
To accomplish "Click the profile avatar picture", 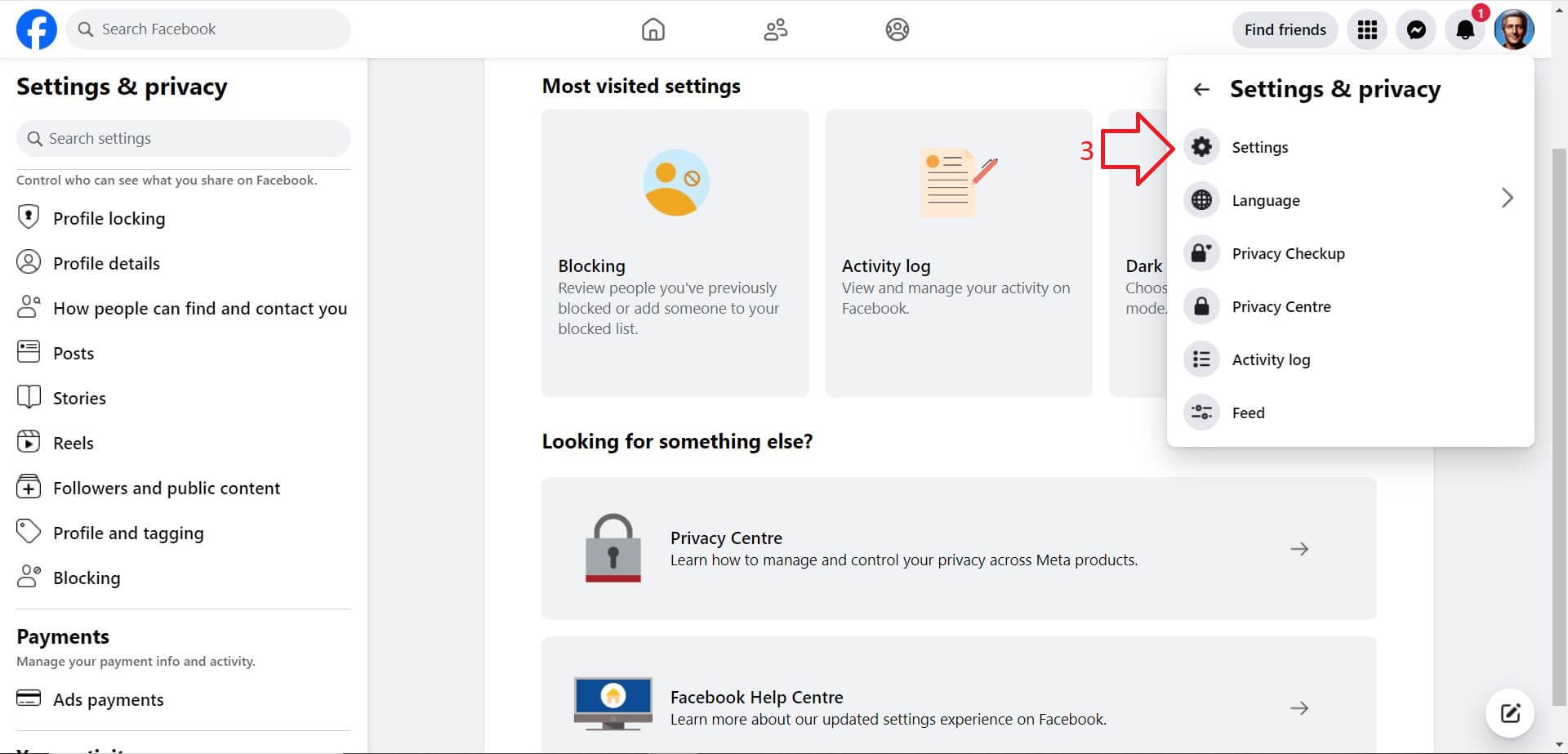I will click(x=1513, y=30).
